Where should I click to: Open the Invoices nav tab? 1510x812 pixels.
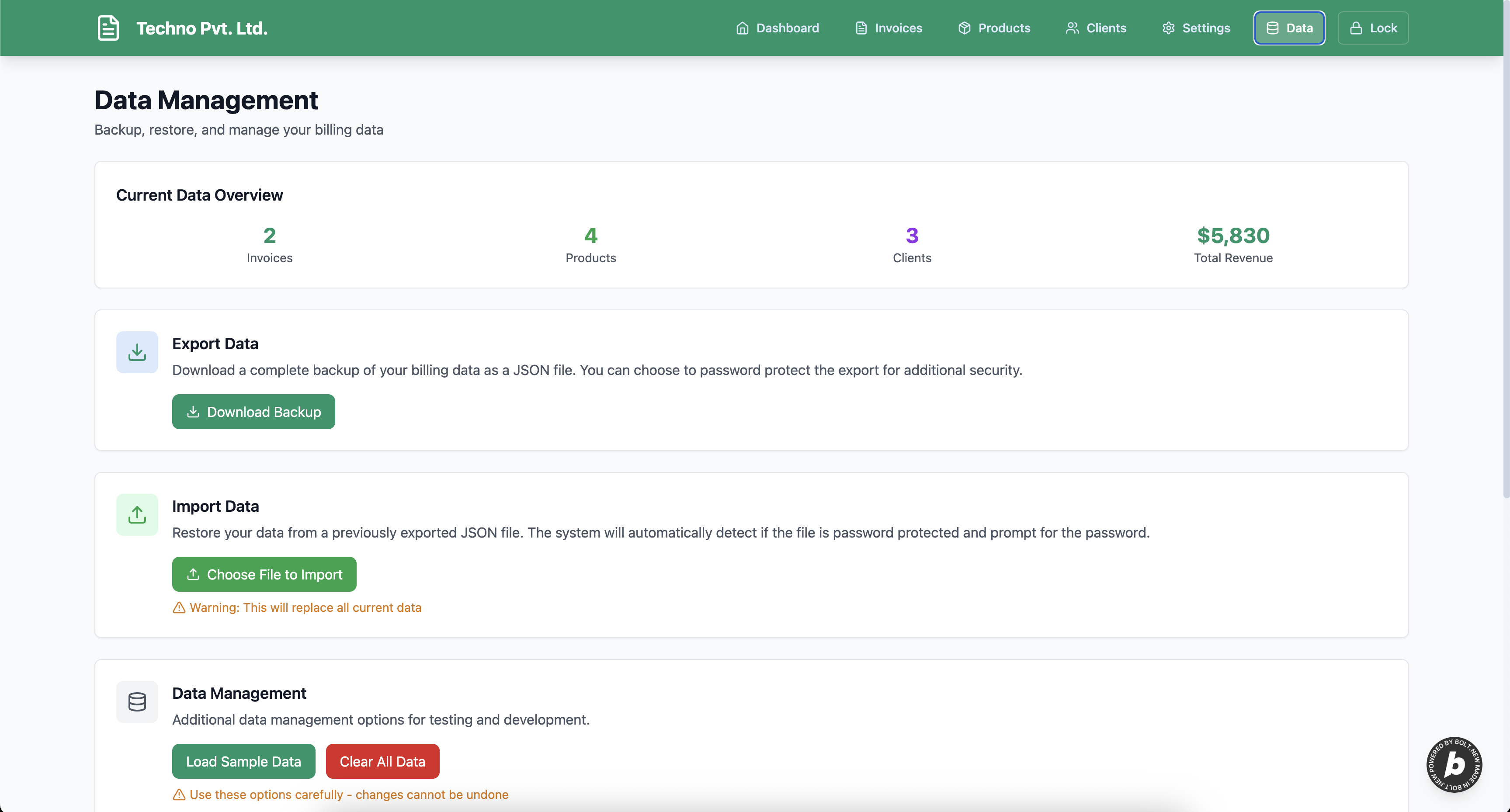[889, 28]
